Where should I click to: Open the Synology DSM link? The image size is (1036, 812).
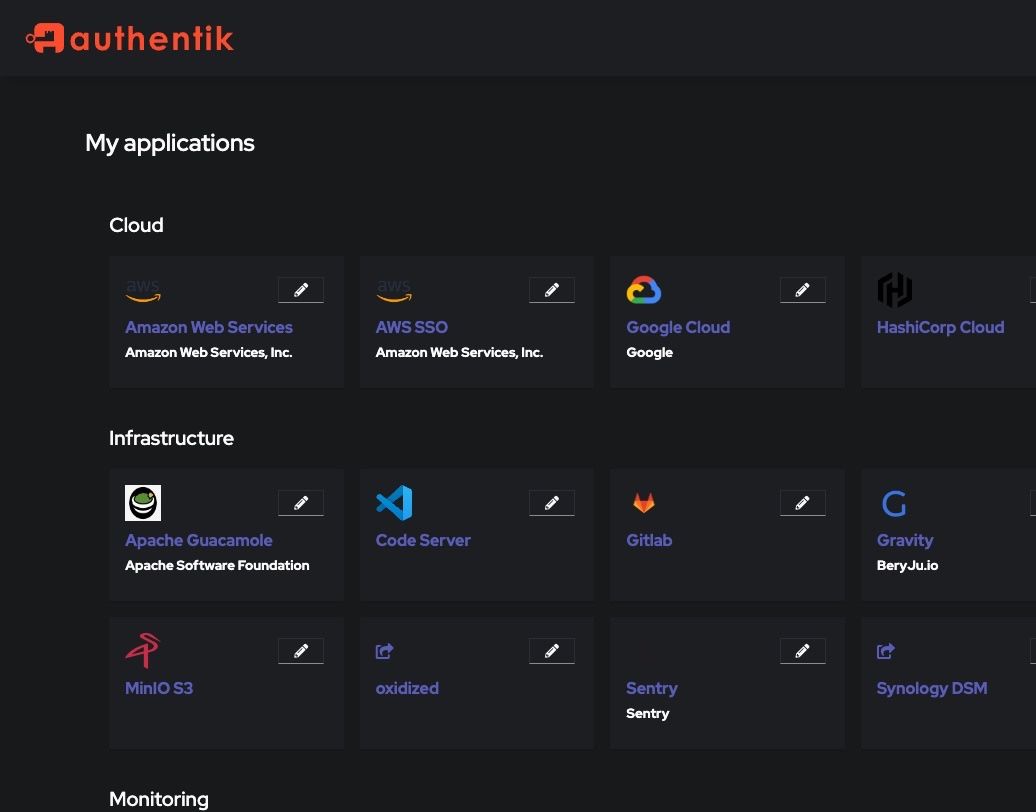pos(932,688)
